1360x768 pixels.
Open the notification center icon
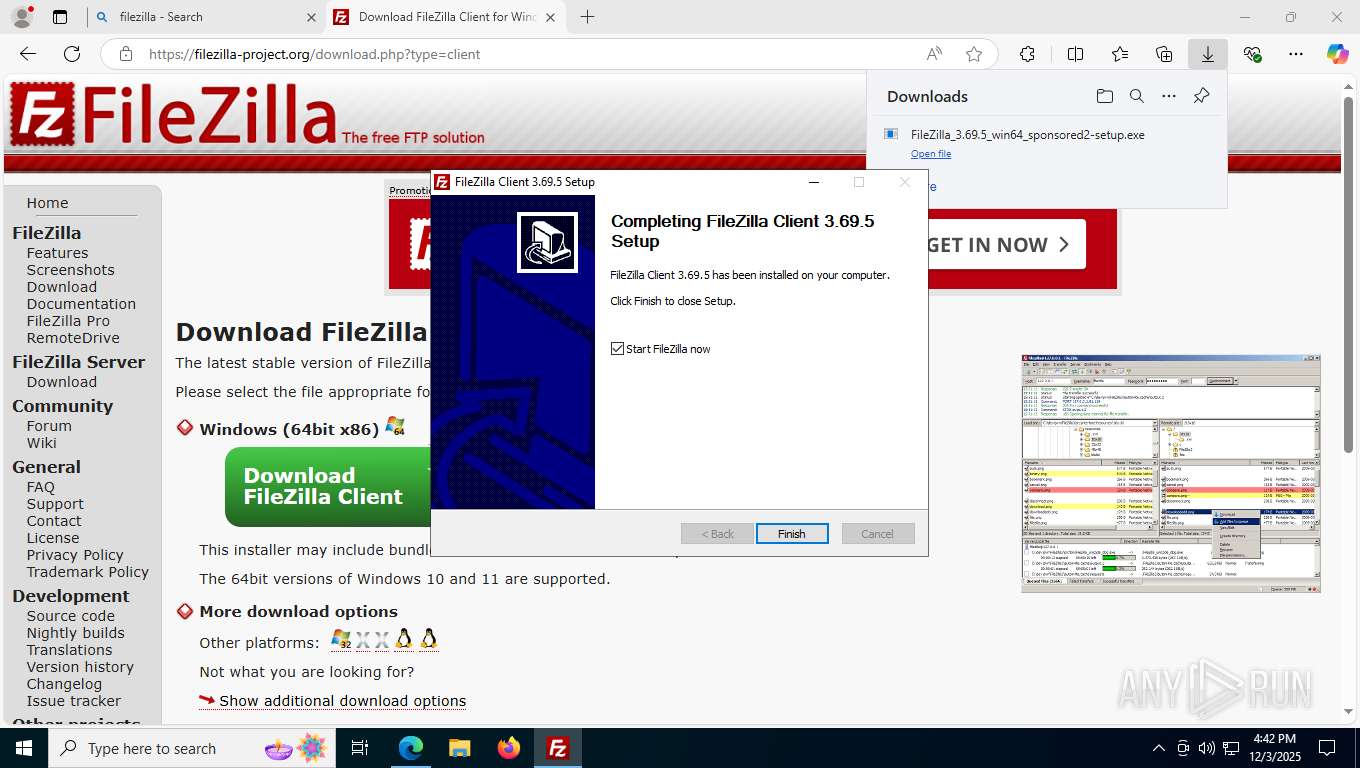coord(1327,748)
